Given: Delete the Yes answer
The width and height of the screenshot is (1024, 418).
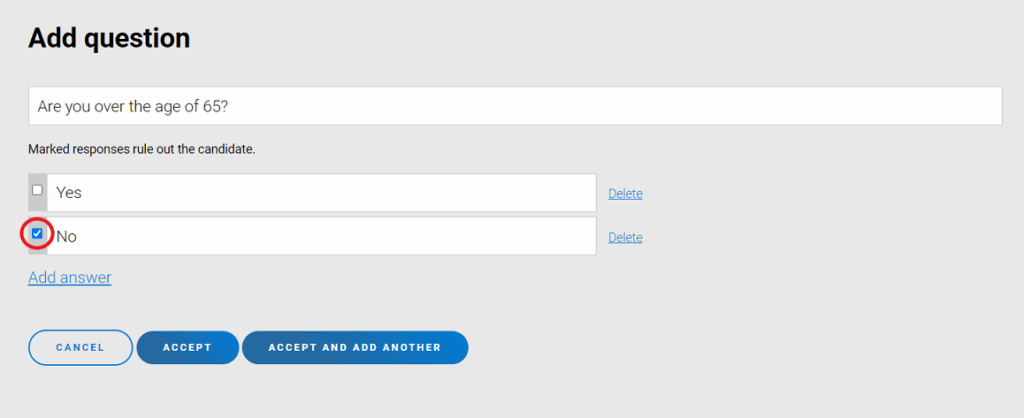Looking at the screenshot, I should click(x=625, y=194).
